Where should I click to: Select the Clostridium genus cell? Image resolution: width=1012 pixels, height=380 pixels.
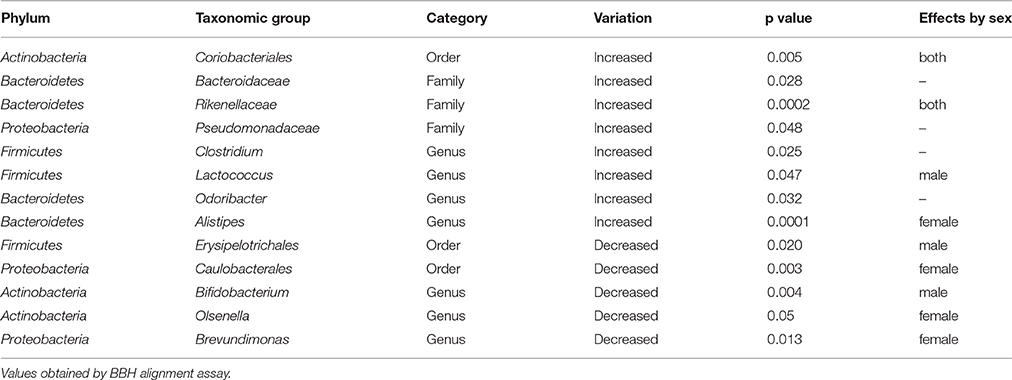tap(230, 152)
